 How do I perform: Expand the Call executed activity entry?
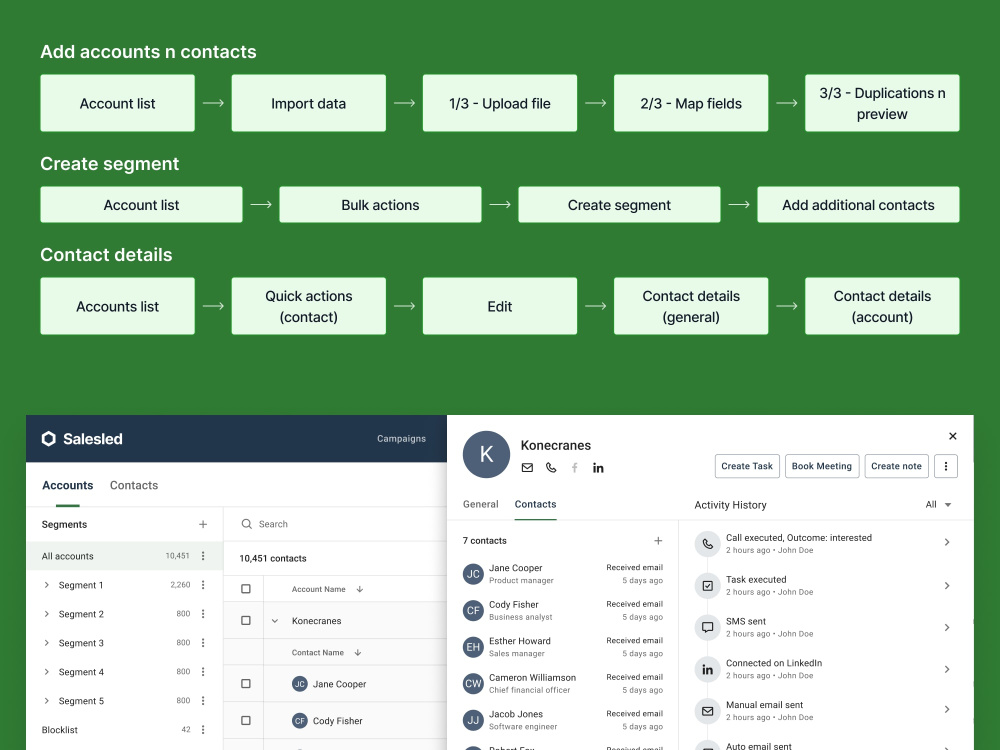coord(947,542)
